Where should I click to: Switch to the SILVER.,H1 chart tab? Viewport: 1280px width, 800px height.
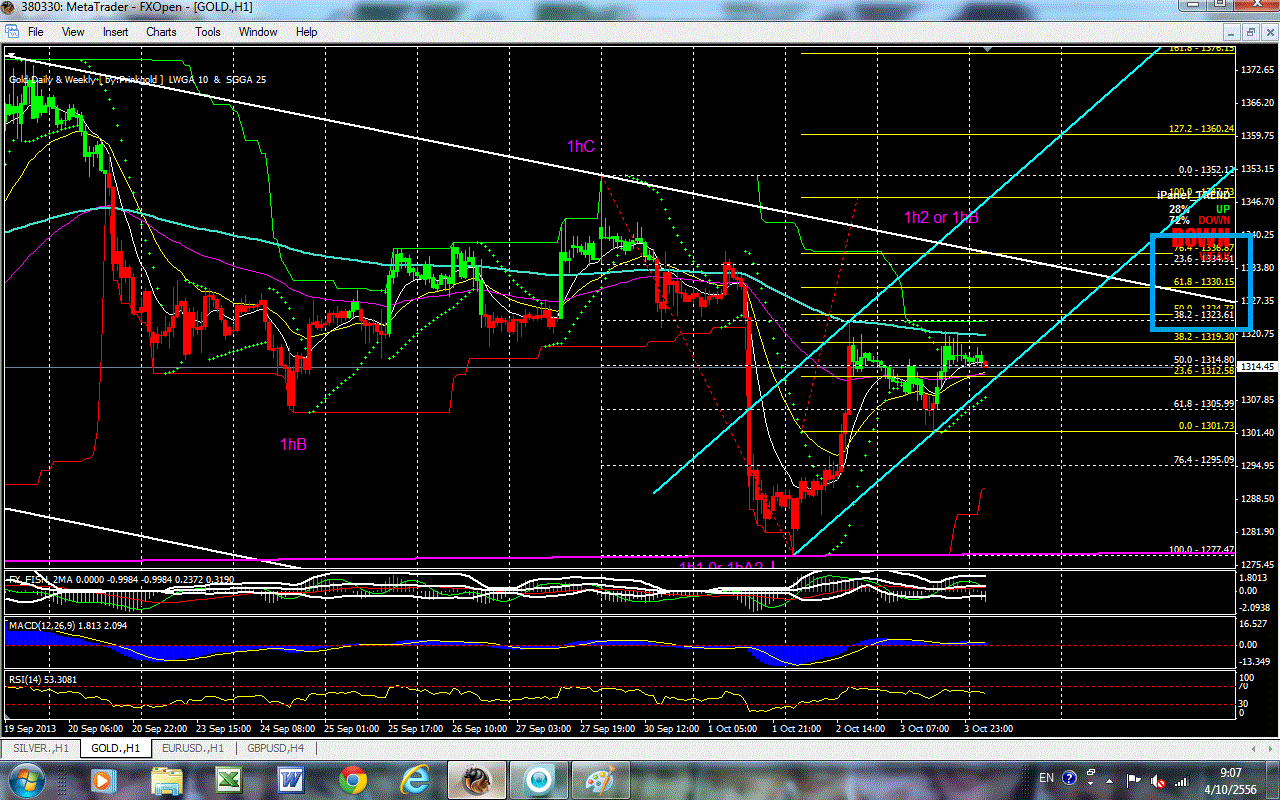(38, 748)
